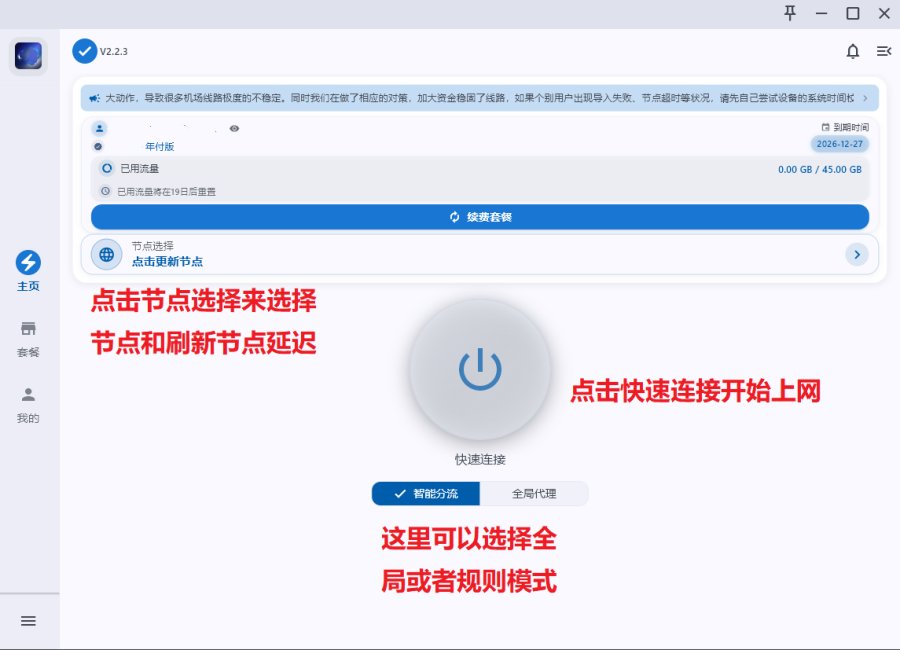Minimize the window
The width and height of the screenshot is (900, 650).
(821, 13)
